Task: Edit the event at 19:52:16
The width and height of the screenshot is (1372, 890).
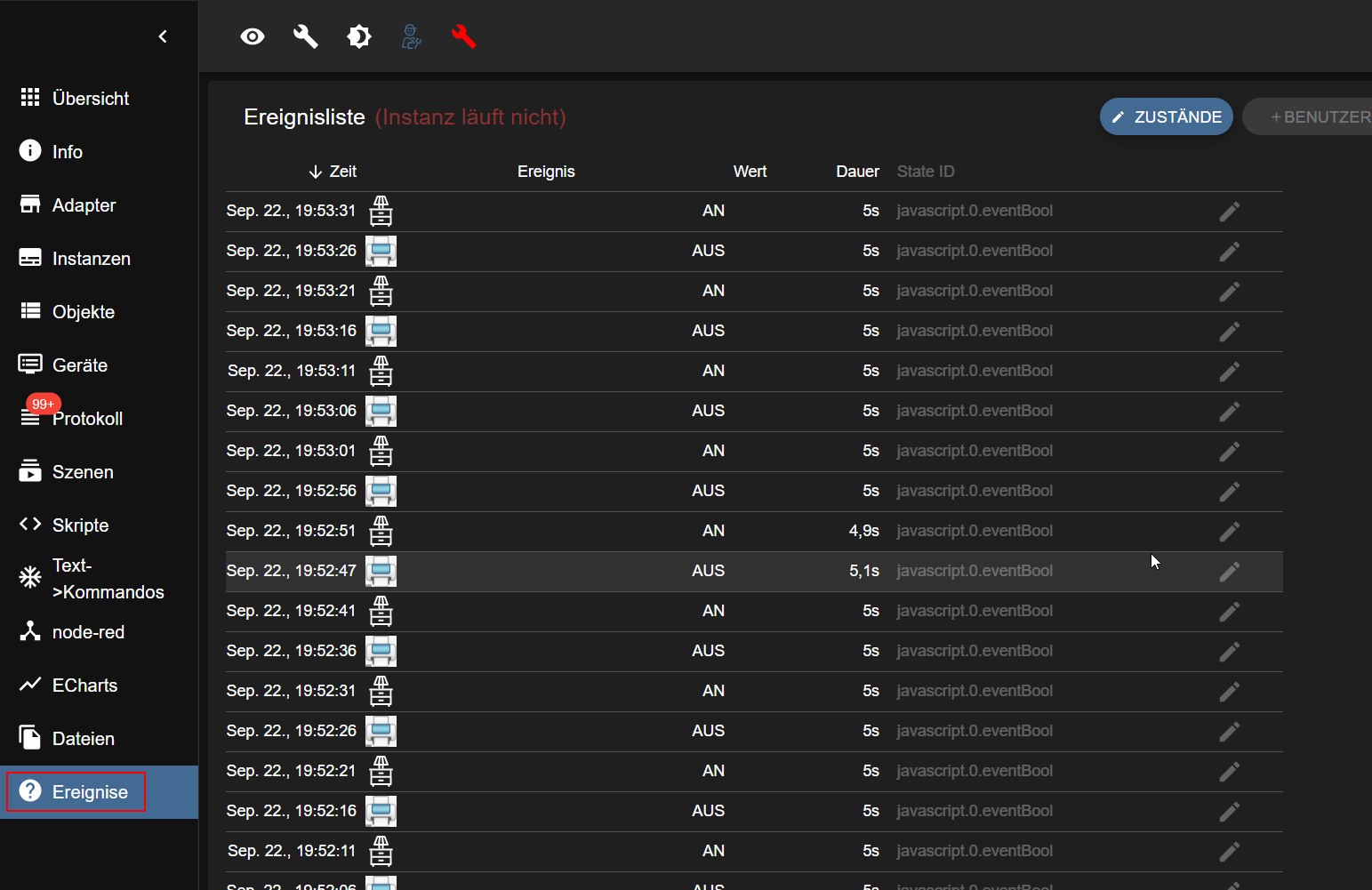Action: coord(1230,812)
